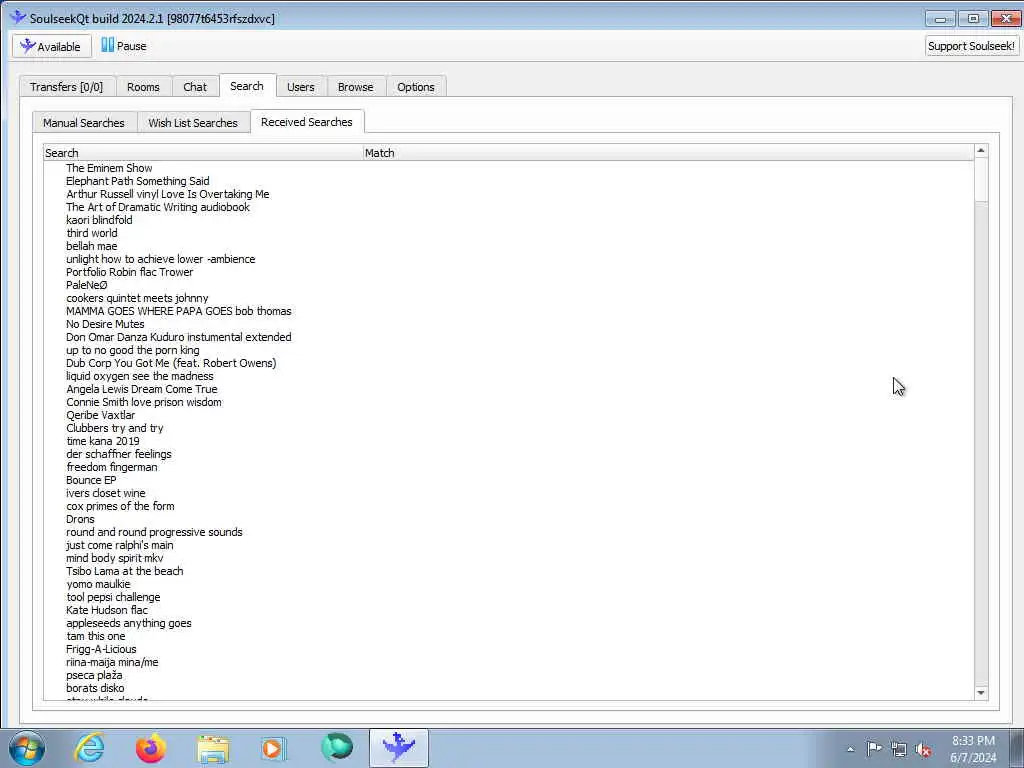The height and width of the screenshot is (768, 1024).
Task: Launch Internet Explorer from taskbar
Action: (89, 748)
